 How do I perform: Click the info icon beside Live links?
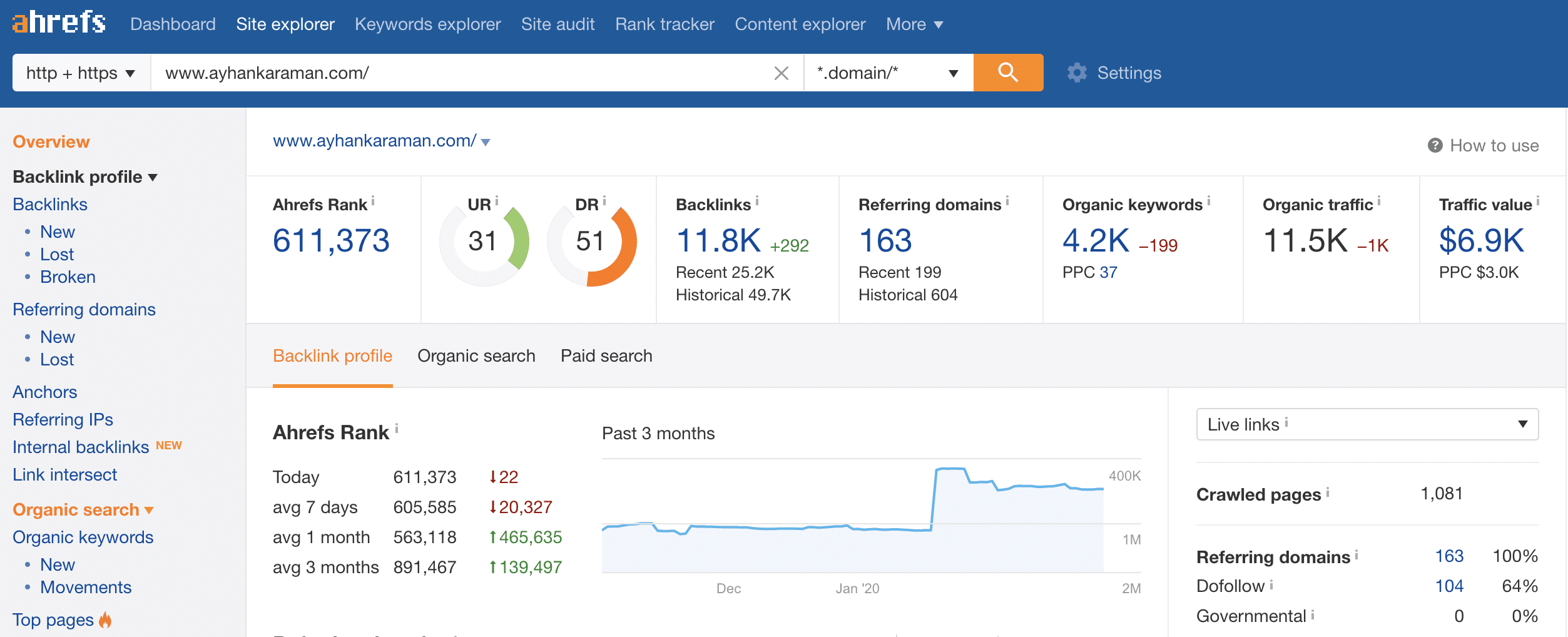[x=1286, y=422]
